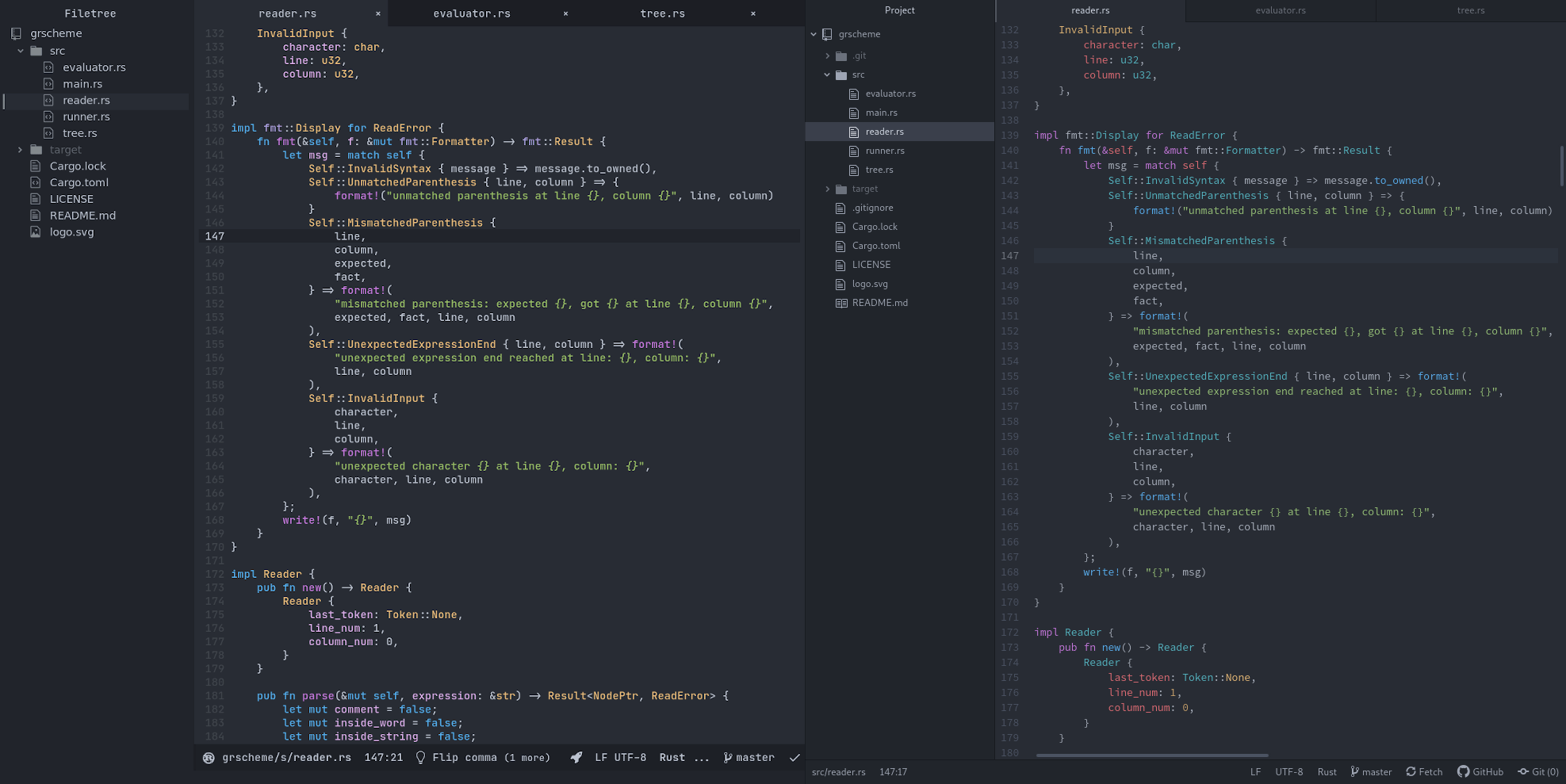
Task: Close the evaluator.rs tab in the left editor
Action: click(x=565, y=13)
